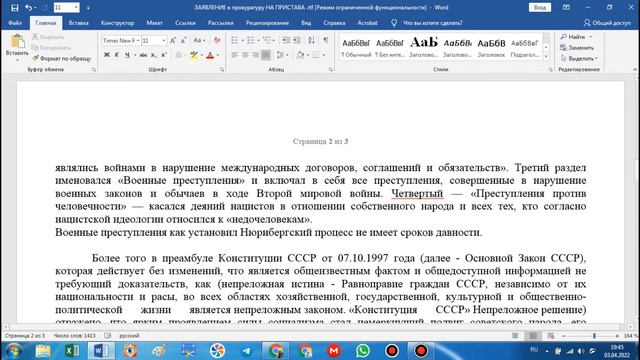Switch to Вставка tab
640x360 pixels.
[x=78, y=23]
